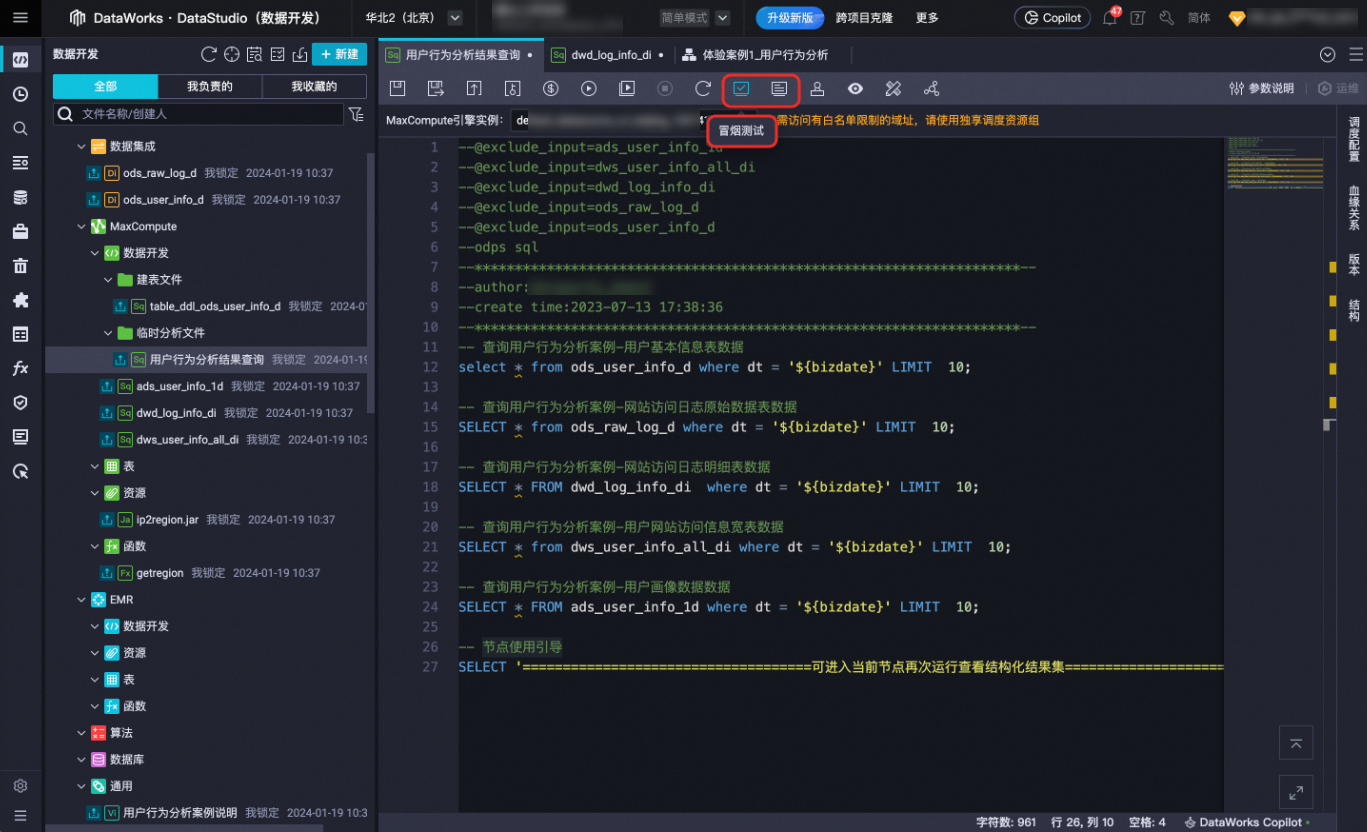Click the cost estimate dollar icon
The width and height of the screenshot is (1367, 832).
point(550,89)
